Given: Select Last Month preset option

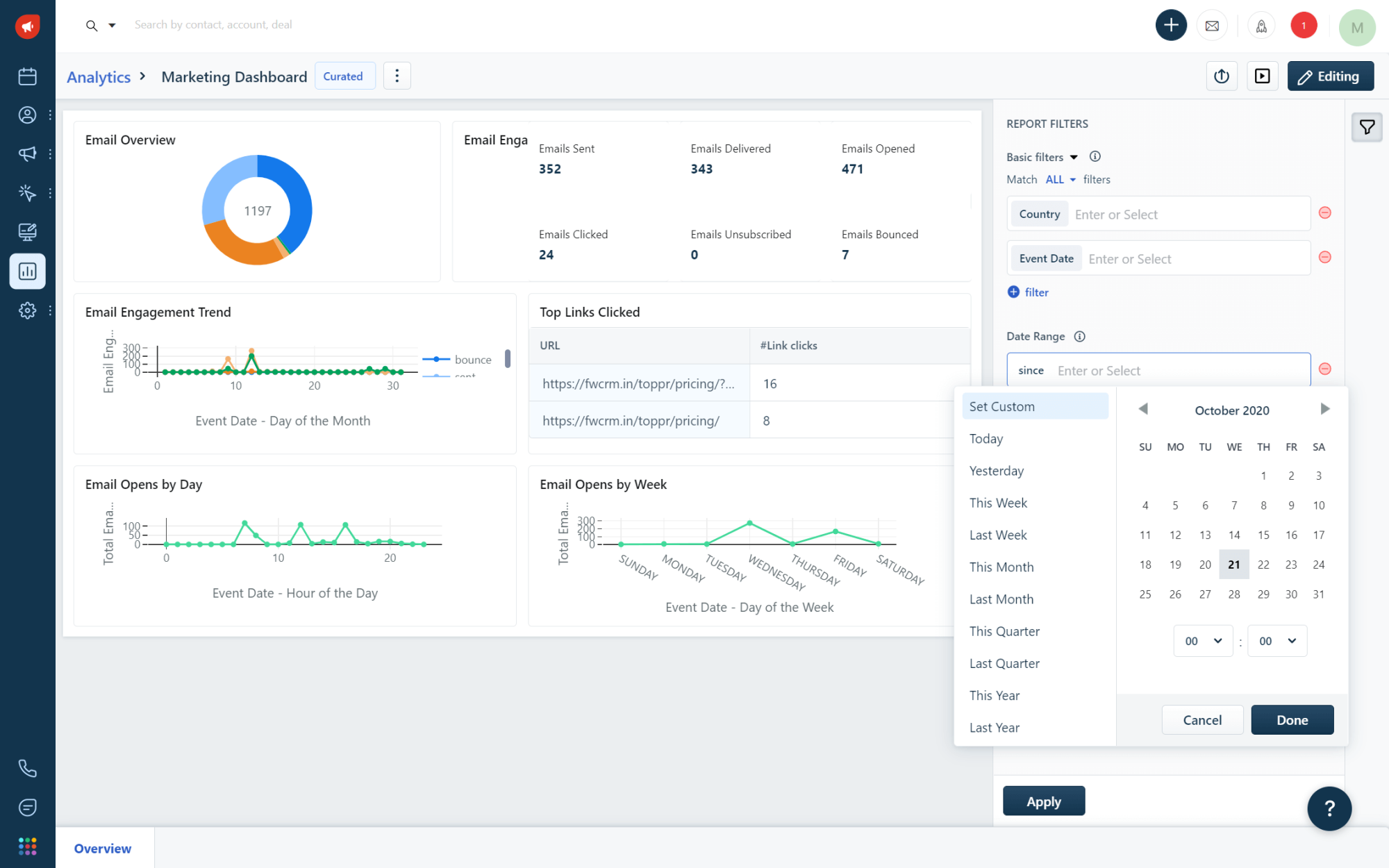Looking at the screenshot, I should click(1001, 599).
